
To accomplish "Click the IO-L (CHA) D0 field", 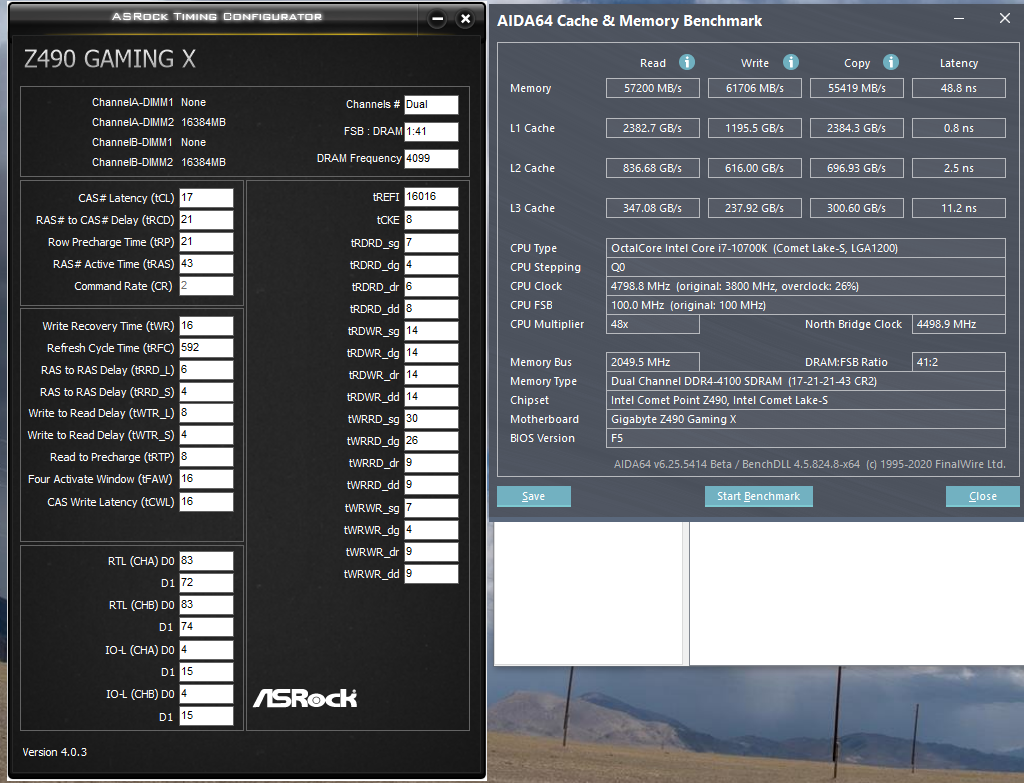I will 206,650.
